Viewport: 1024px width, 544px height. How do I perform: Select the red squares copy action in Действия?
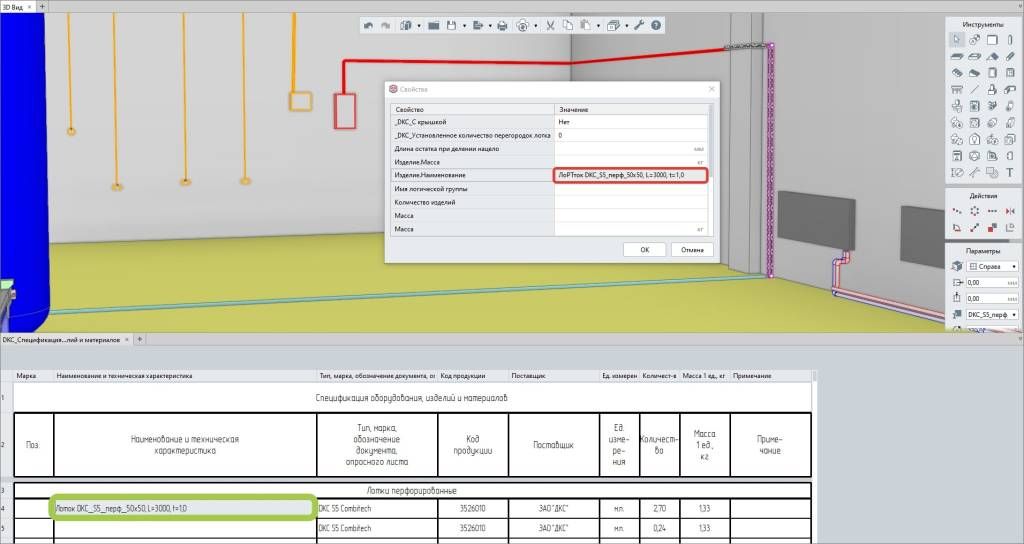coord(993,227)
